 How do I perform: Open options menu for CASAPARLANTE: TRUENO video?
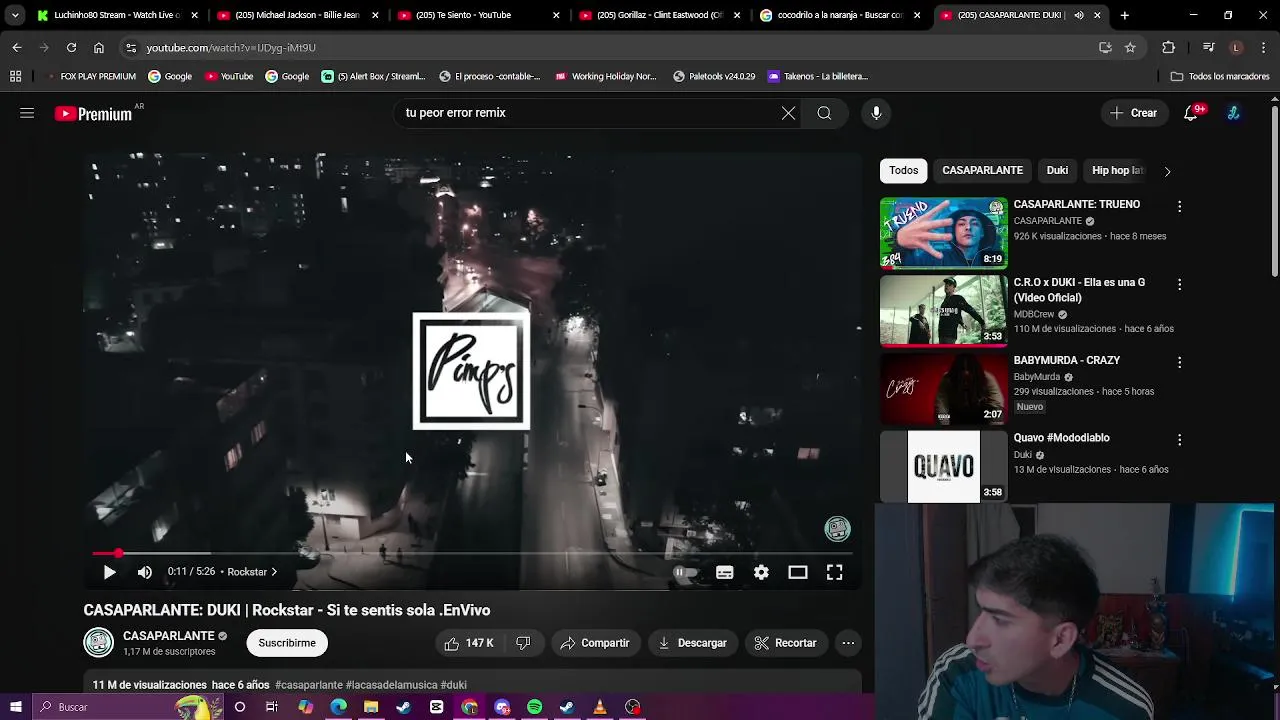(x=1179, y=206)
